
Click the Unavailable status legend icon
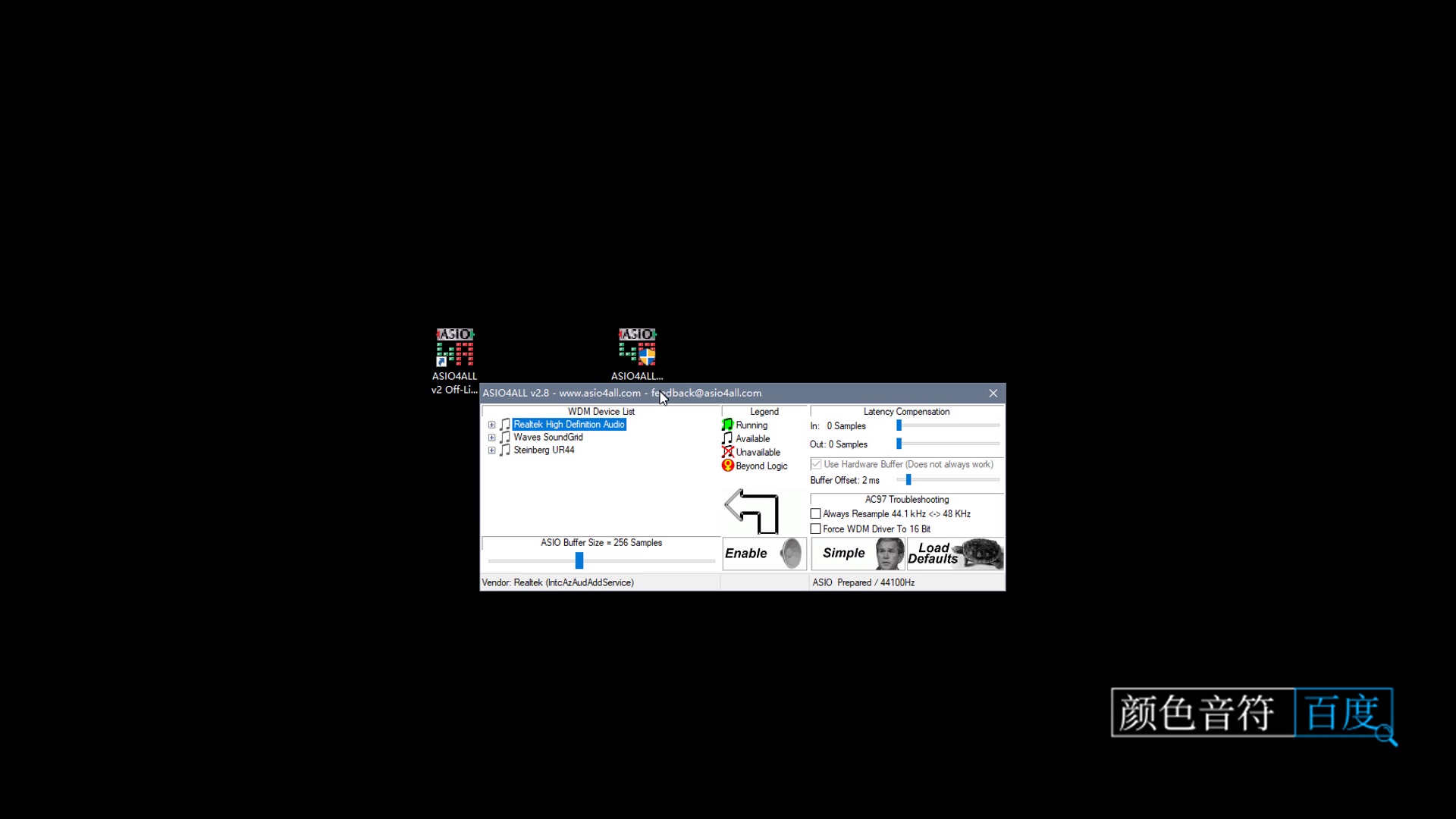pyautogui.click(x=727, y=452)
